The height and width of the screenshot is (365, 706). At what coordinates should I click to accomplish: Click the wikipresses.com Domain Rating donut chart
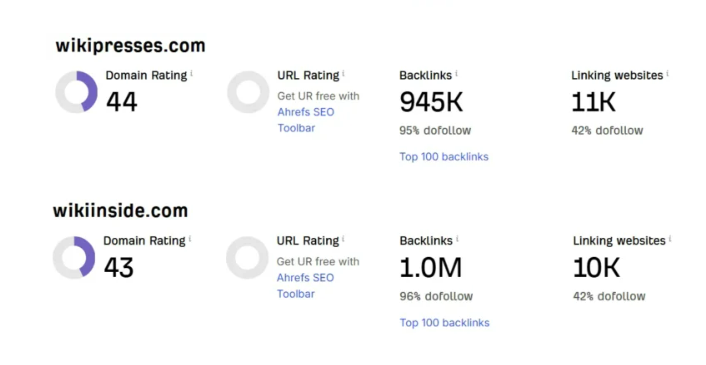76,92
